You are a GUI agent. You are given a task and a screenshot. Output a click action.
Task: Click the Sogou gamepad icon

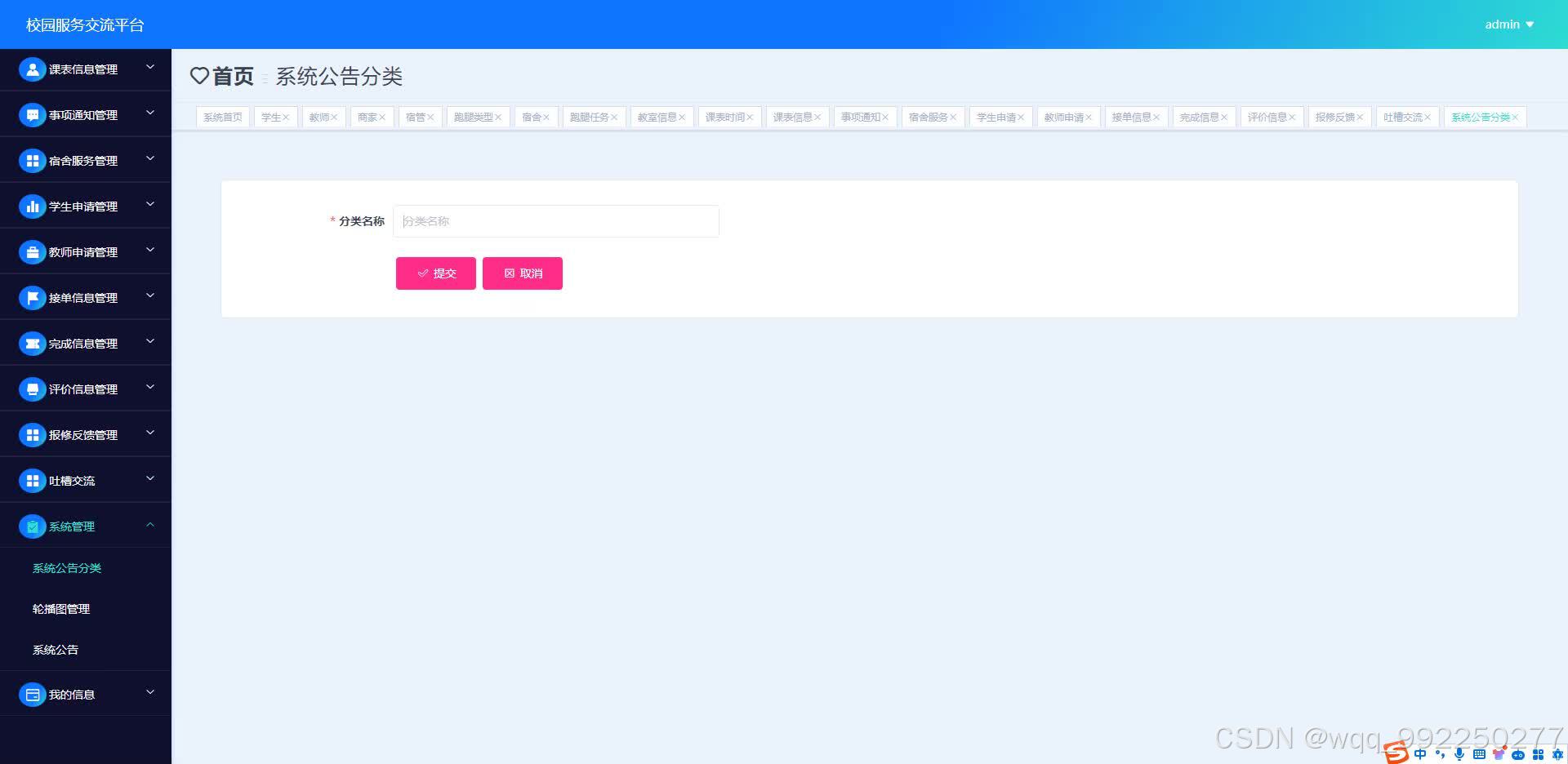1518,754
